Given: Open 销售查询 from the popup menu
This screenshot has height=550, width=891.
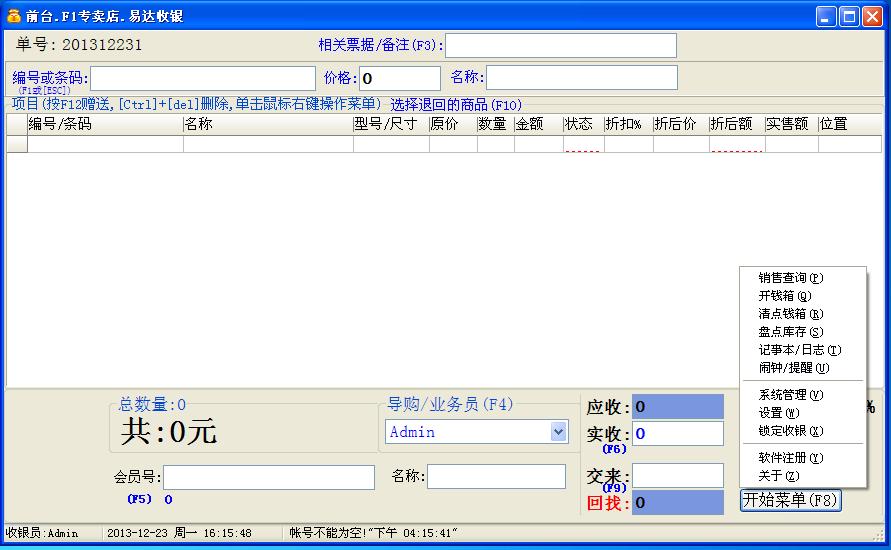Looking at the screenshot, I should (x=790, y=278).
